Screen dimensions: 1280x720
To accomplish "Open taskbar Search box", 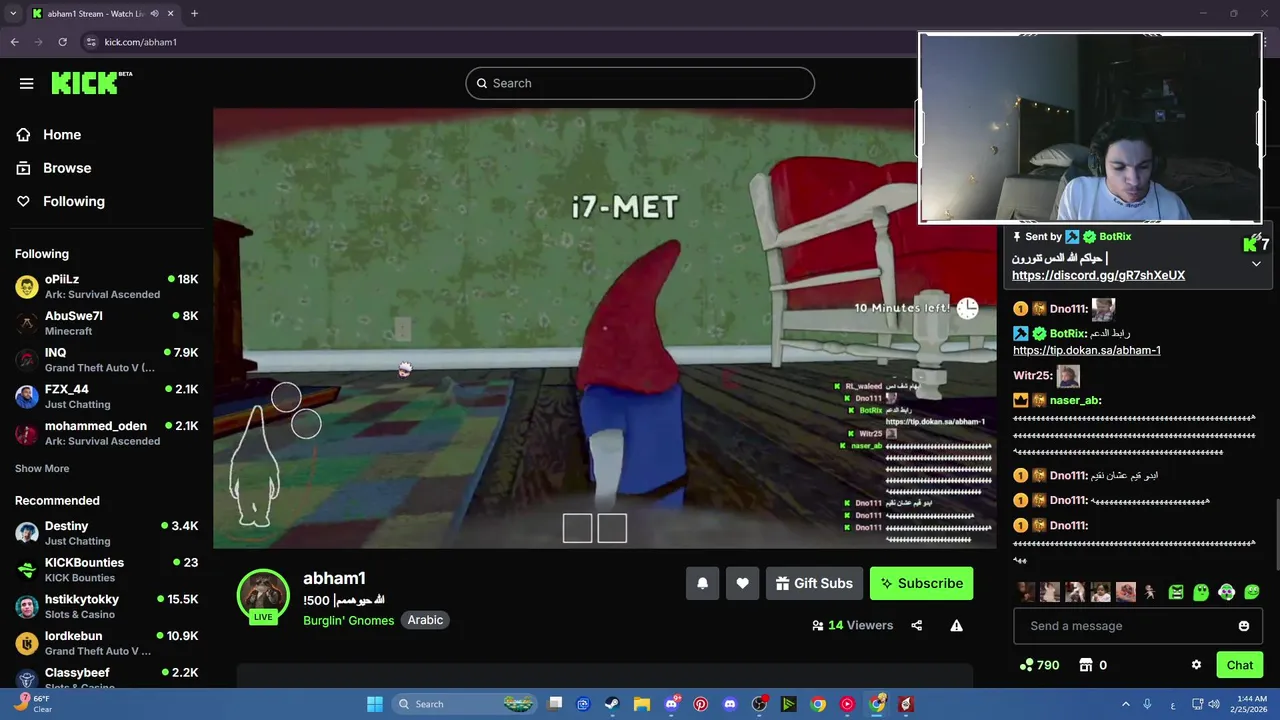I will [464, 704].
